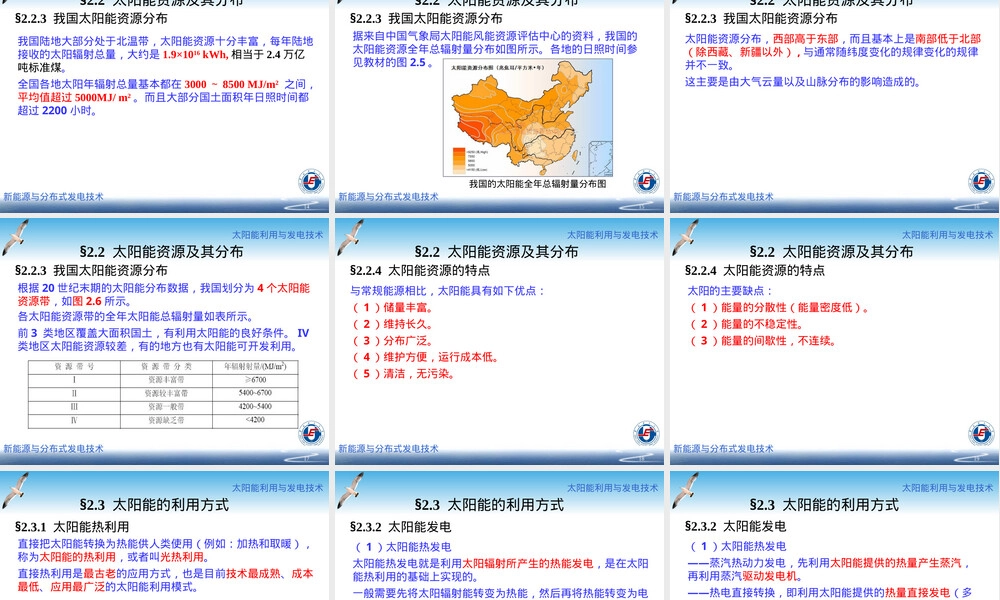The image size is (1000, 600).
Task: Click the heading §2.2.3 我国太阳能资源分布 above the map
Action: pyautogui.click(x=426, y=18)
